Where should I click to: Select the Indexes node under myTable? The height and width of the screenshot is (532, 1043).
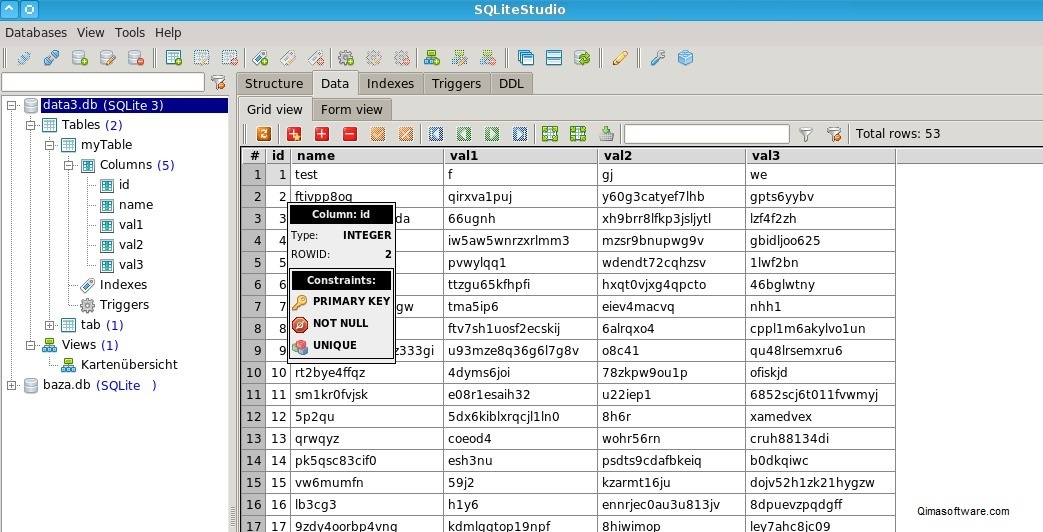pos(124,285)
